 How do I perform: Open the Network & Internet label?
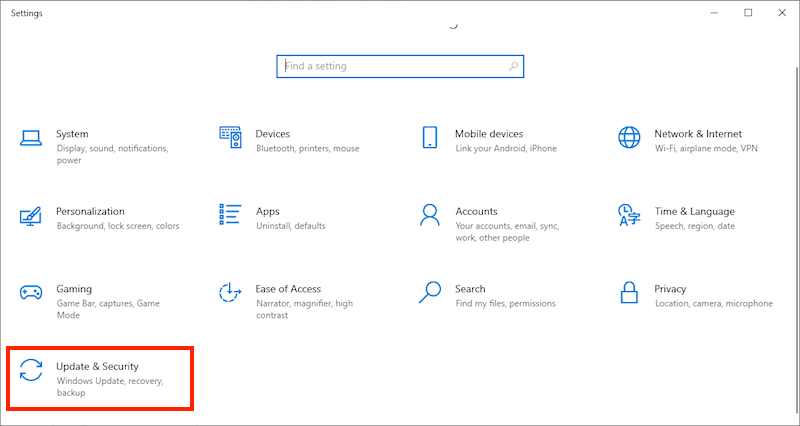(698, 134)
